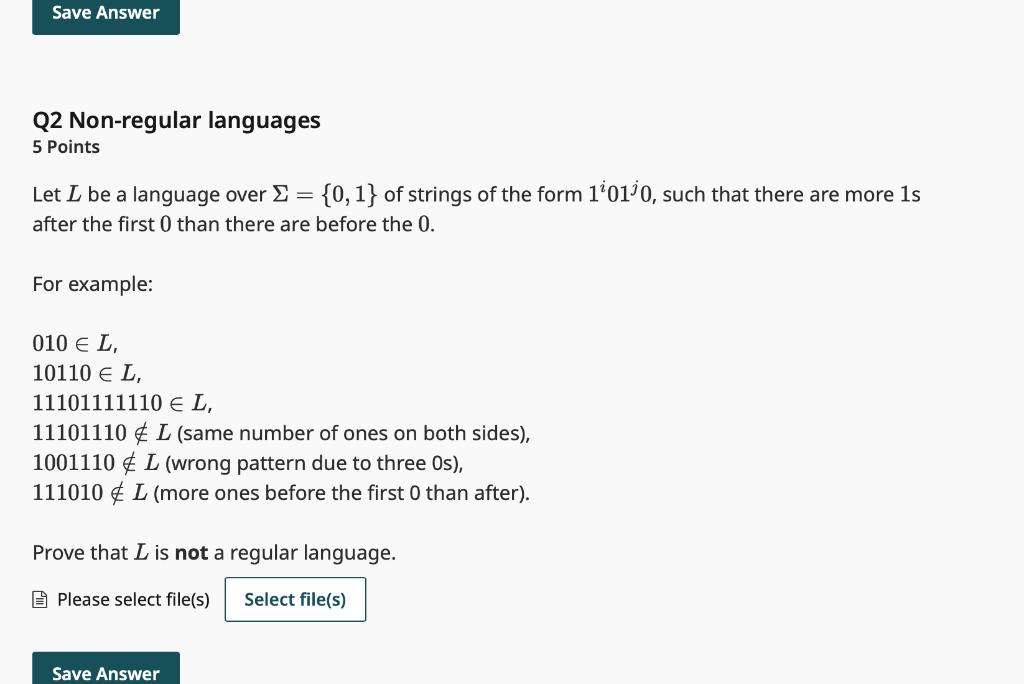Click the example line 010 ∈ L
The height and width of the screenshot is (684, 1024).
[73, 343]
